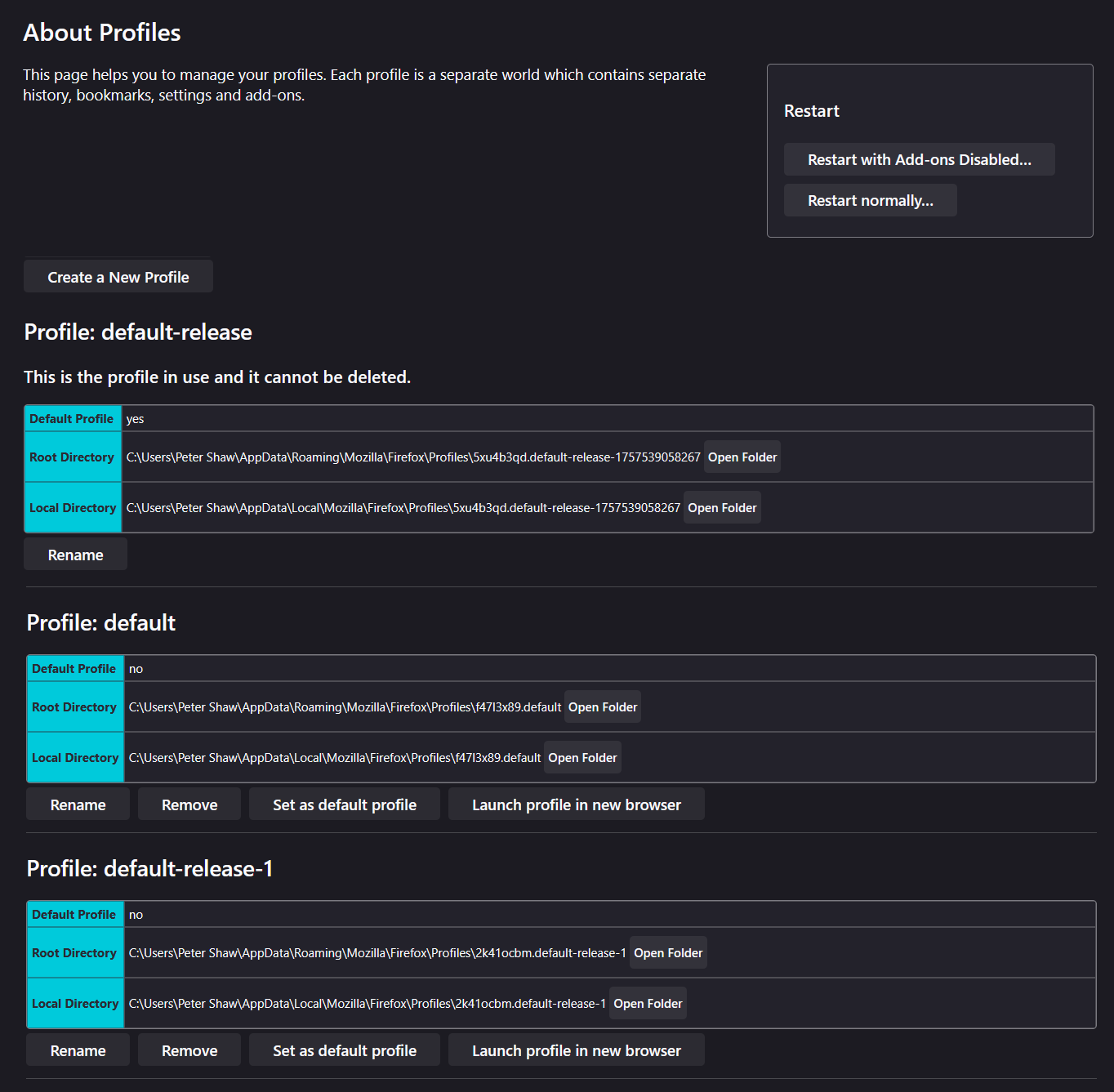The width and height of the screenshot is (1114, 1092).
Task: Remove the profile named default
Action: point(189,805)
